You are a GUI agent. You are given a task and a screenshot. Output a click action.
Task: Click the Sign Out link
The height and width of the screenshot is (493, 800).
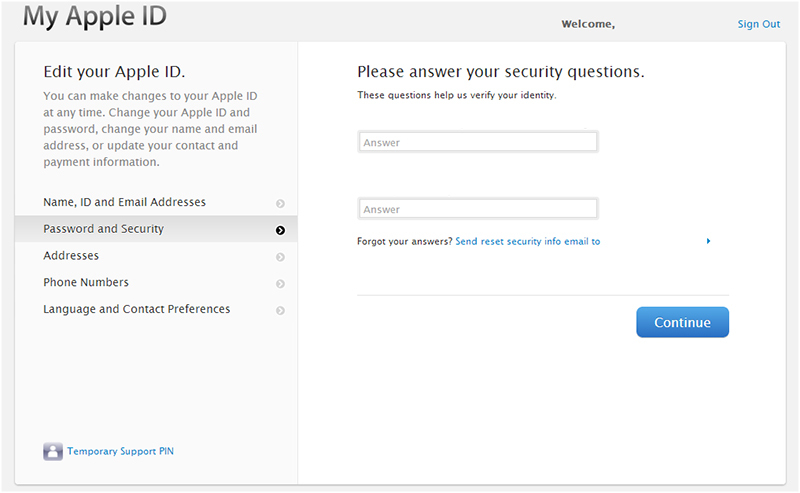coord(759,24)
